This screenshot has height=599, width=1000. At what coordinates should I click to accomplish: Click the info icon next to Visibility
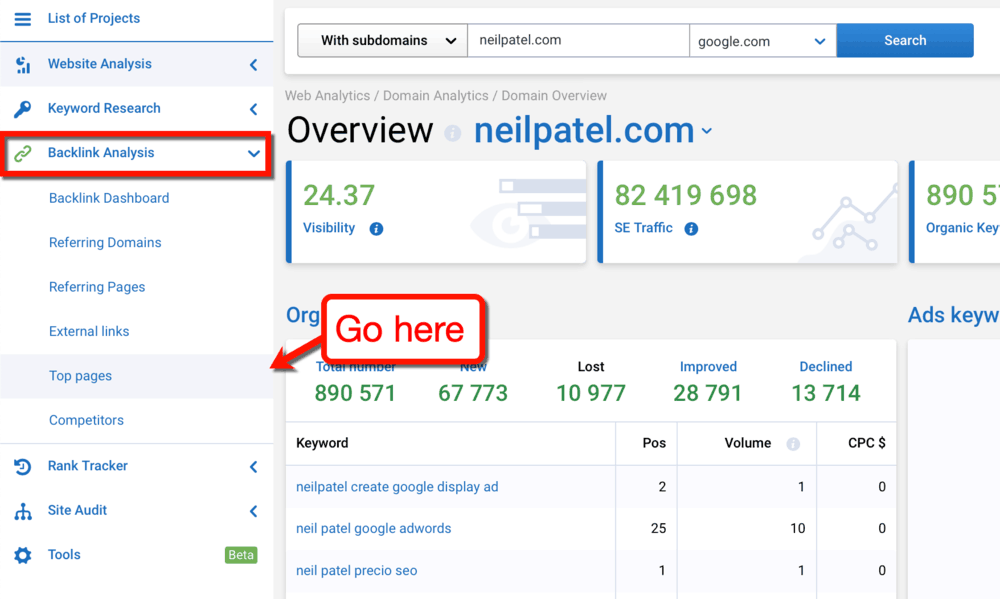(377, 228)
